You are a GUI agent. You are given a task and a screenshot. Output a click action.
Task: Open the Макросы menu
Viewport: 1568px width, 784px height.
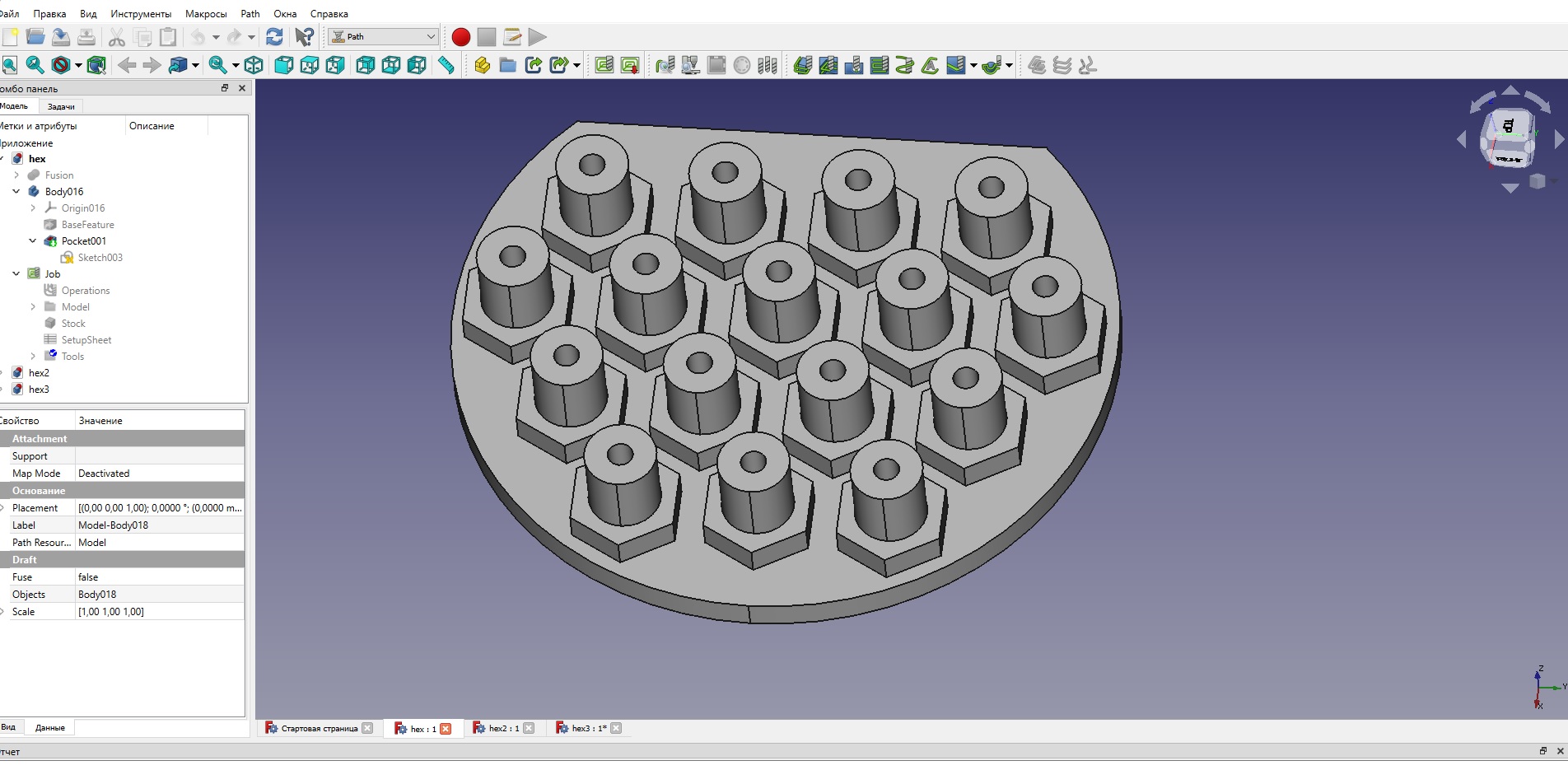(206, 14)
